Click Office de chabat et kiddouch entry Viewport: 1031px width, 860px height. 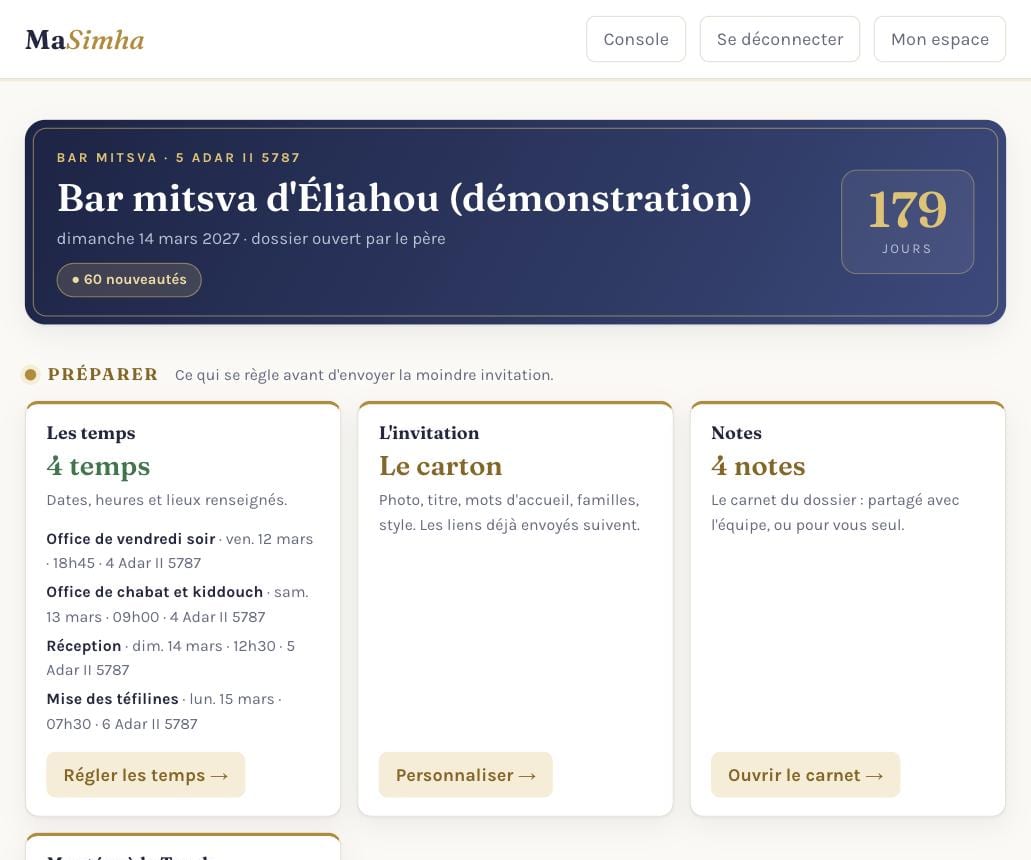pos(178,604)
